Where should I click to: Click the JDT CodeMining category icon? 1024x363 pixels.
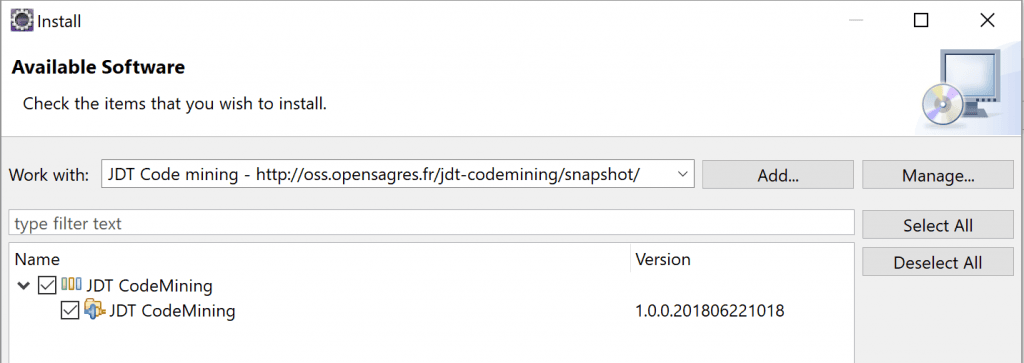pyautogui.click(x=71, y=285)
